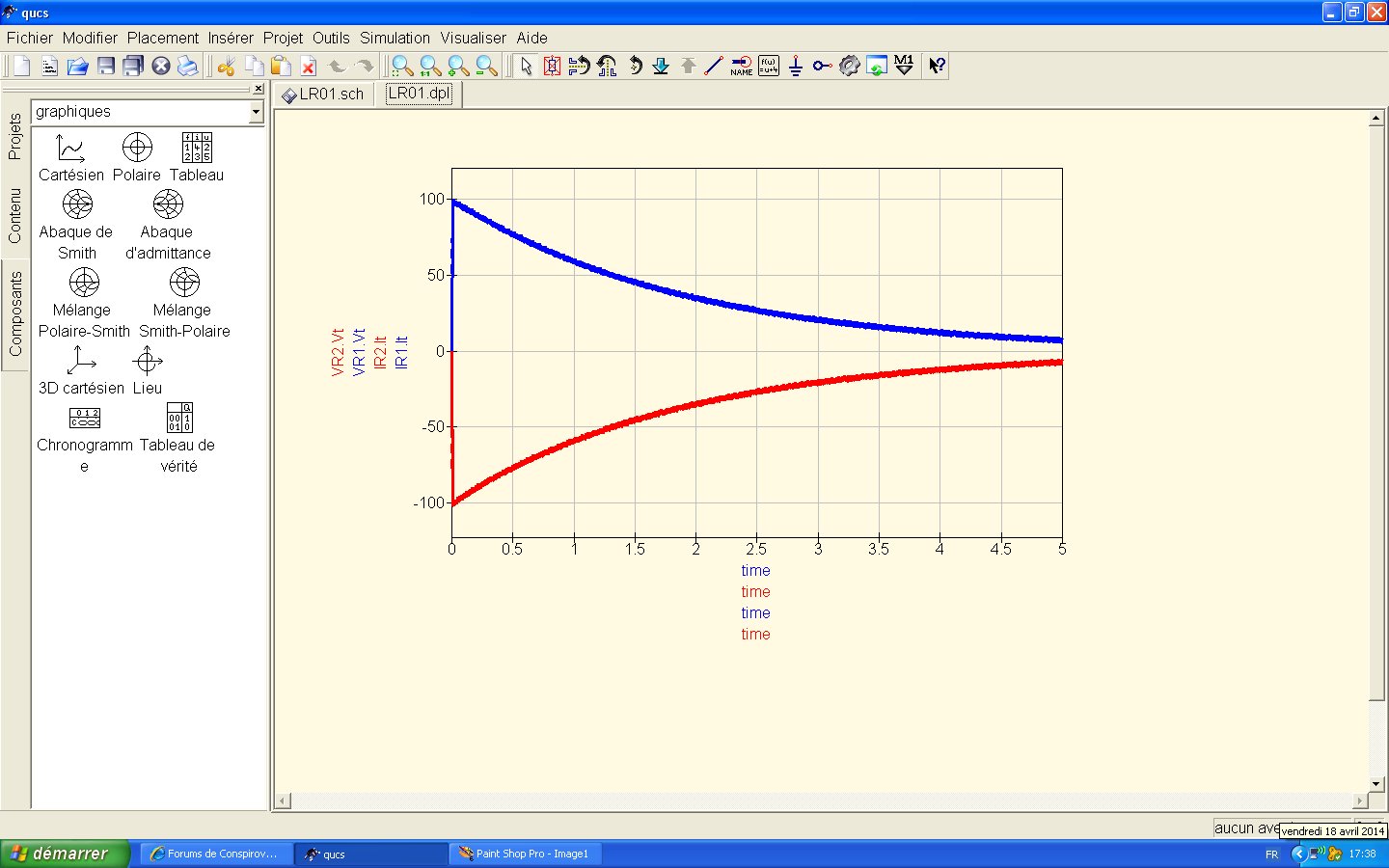Open the Outils menu
Screen dimensions: 1389x868
click(x=331, y=38)
